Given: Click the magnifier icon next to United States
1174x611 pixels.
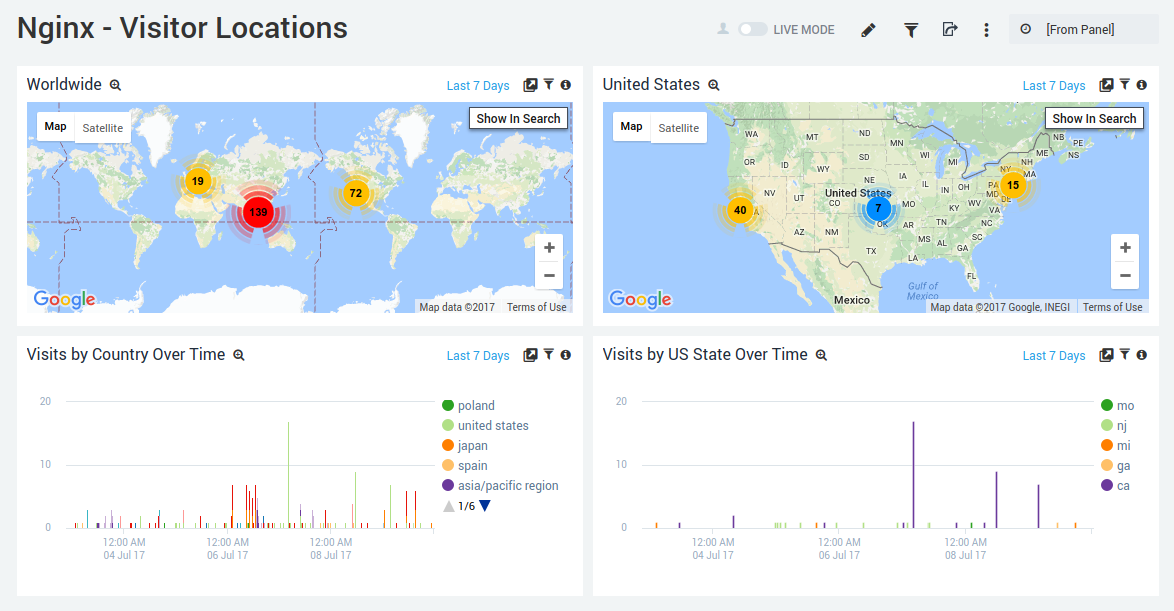Looking at the screenshot, I should 714,85.
